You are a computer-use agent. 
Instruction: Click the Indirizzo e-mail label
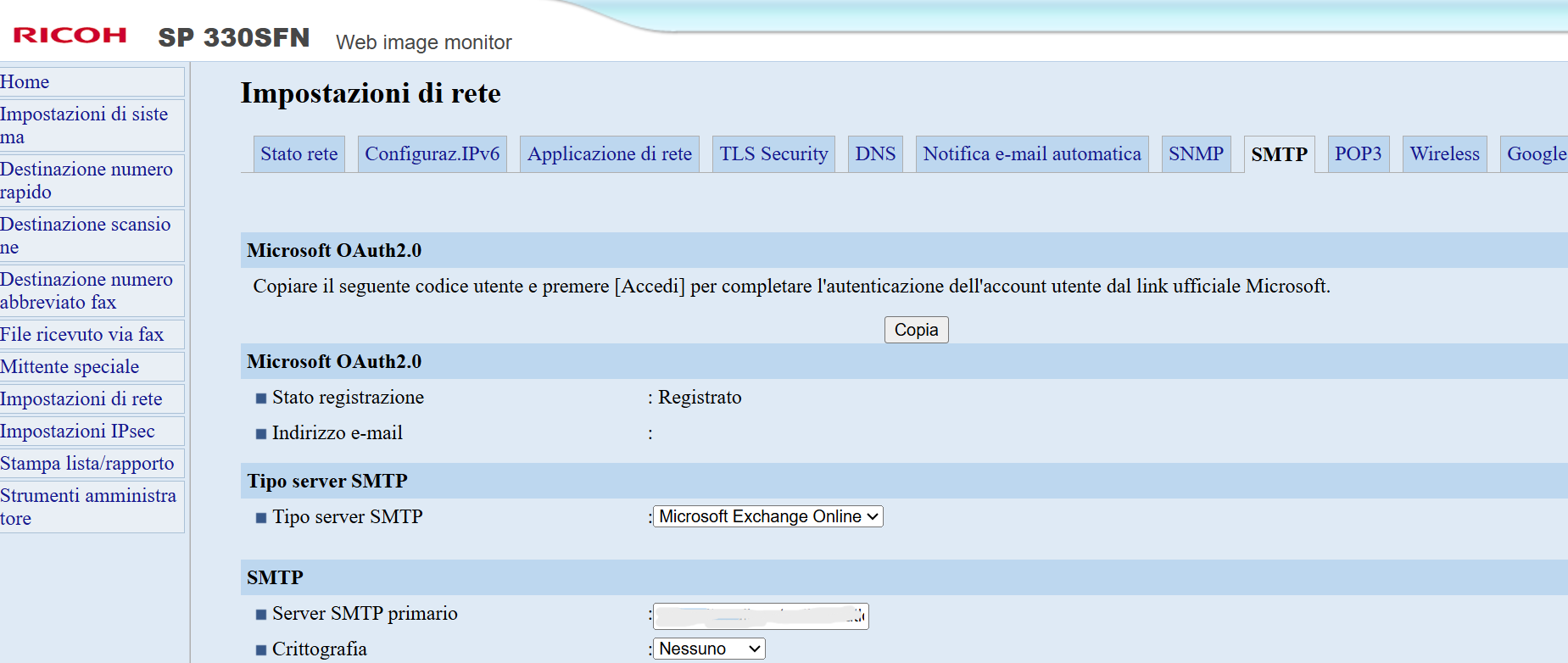coord(338,433)
